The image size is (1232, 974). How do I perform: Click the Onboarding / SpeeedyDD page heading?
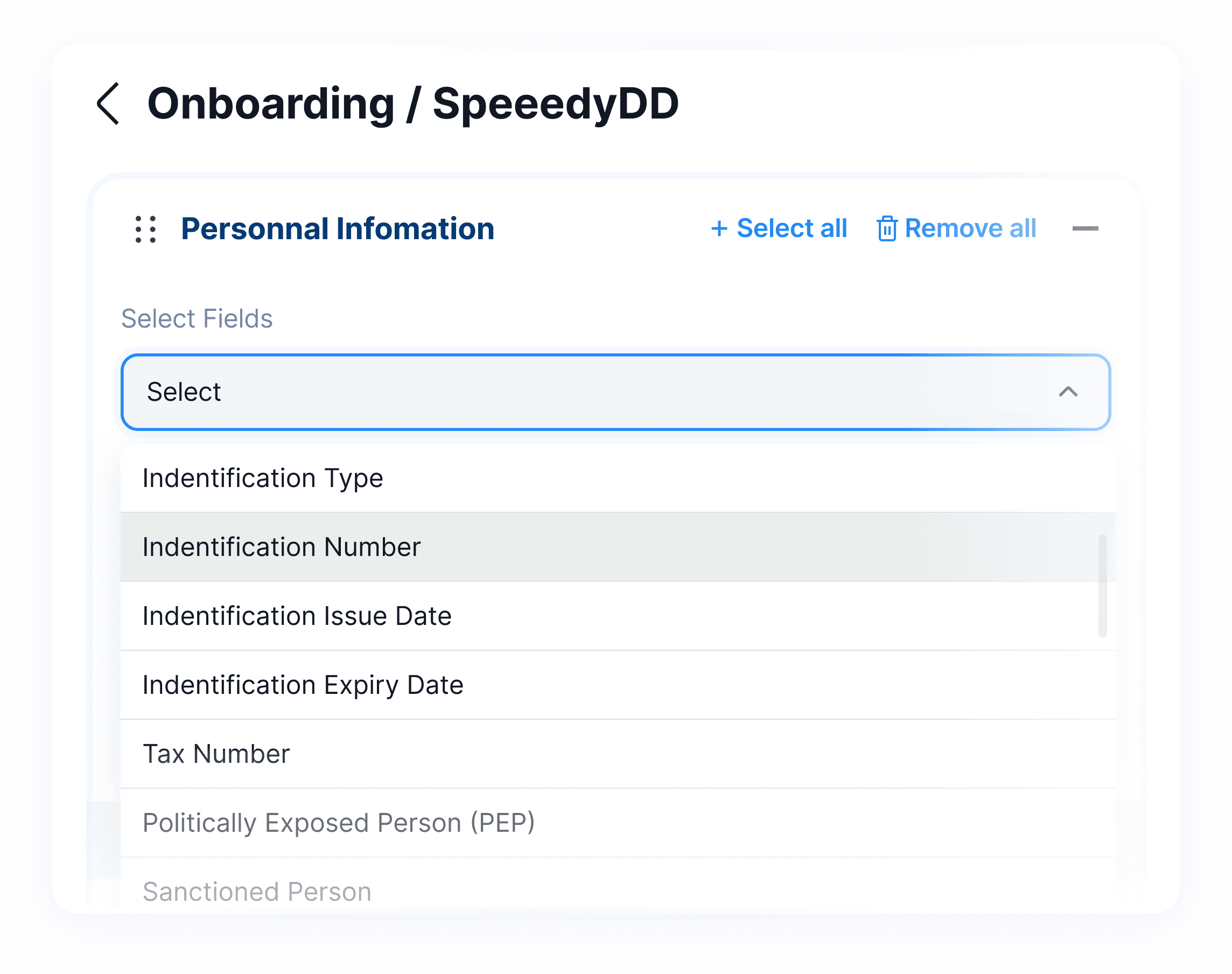pyautogui.click(x=413, y=104)
